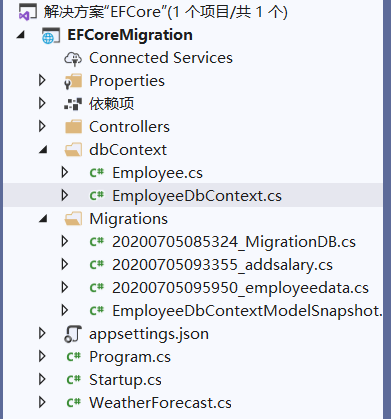This screenshot has height=419, width=391.
Task: Select 20200705093355_addsalary.cs file name
Action: coord(222,265)
